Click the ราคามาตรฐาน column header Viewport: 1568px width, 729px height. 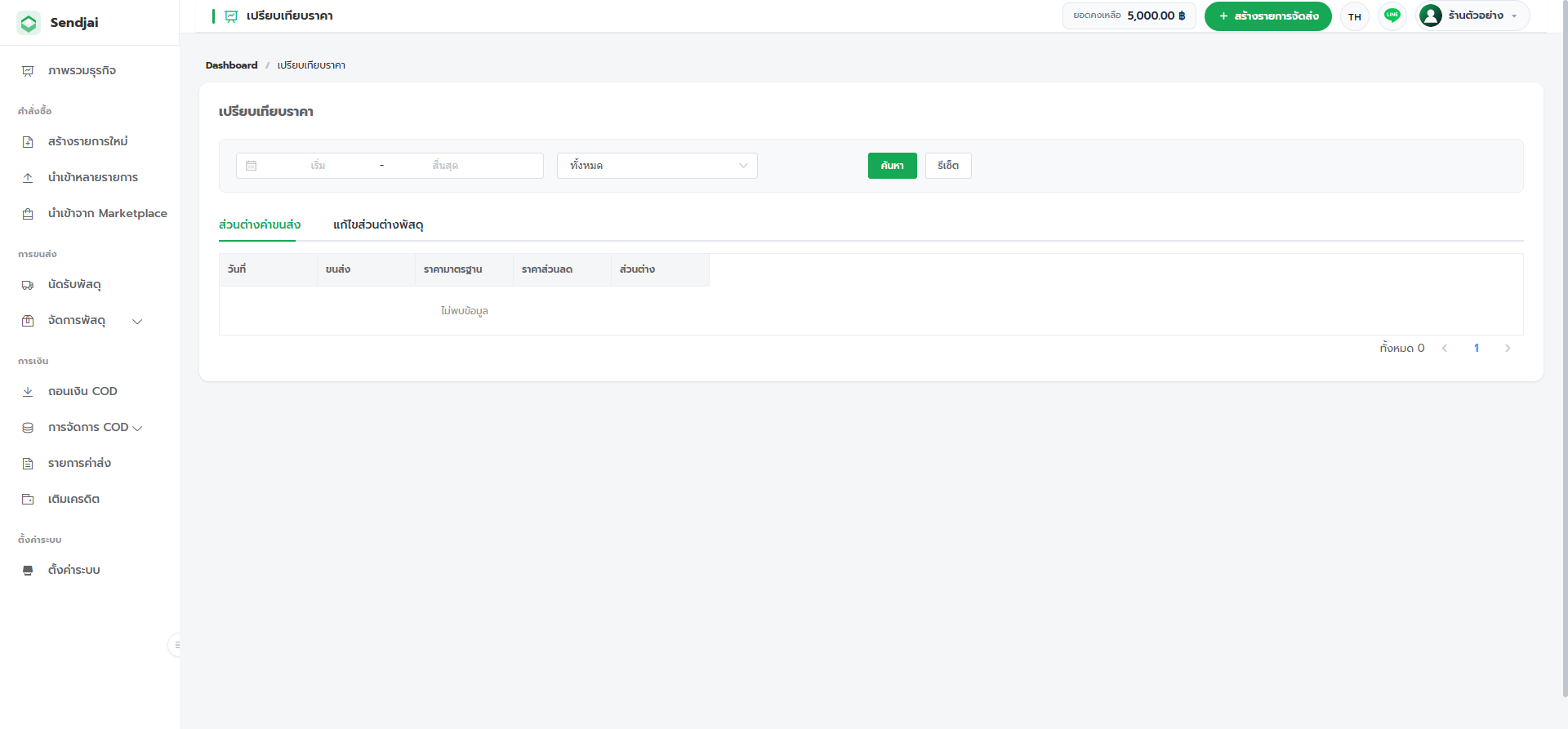coord(464,269)
